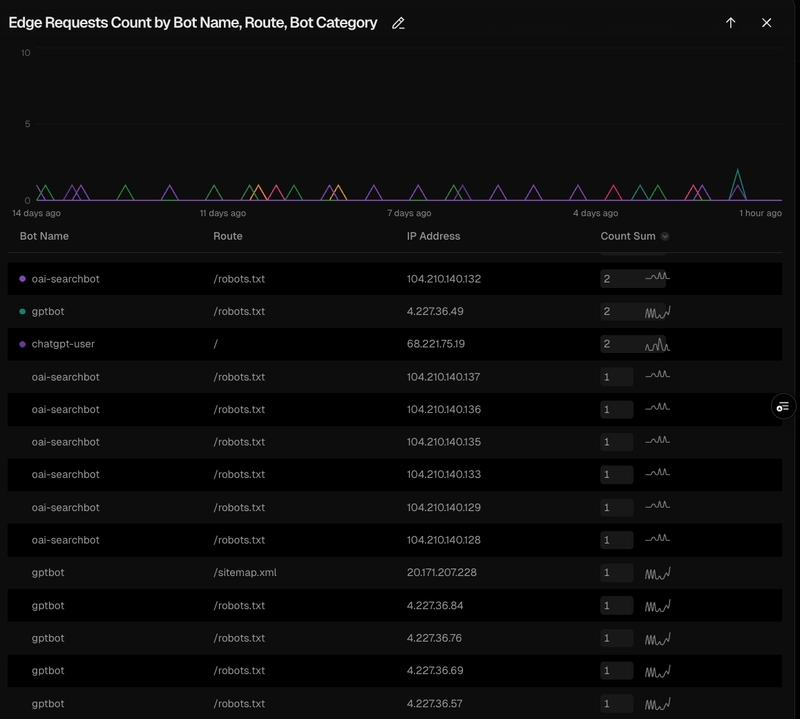Select IP address 20.171.207.228
The width and height of the screenshot is (800, 719).
pos(441,573)
